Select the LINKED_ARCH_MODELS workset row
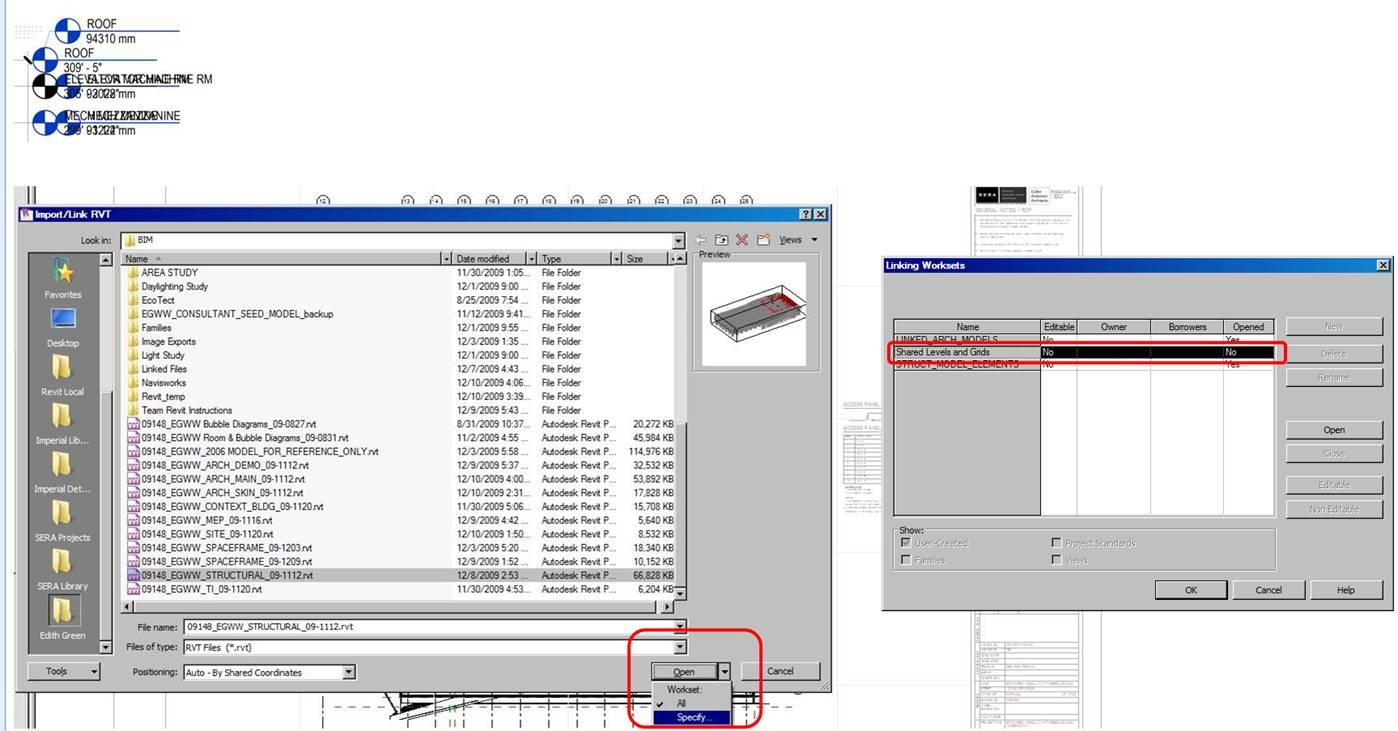This screenshot has height=731, width=1398. (x=1084, y=340)
